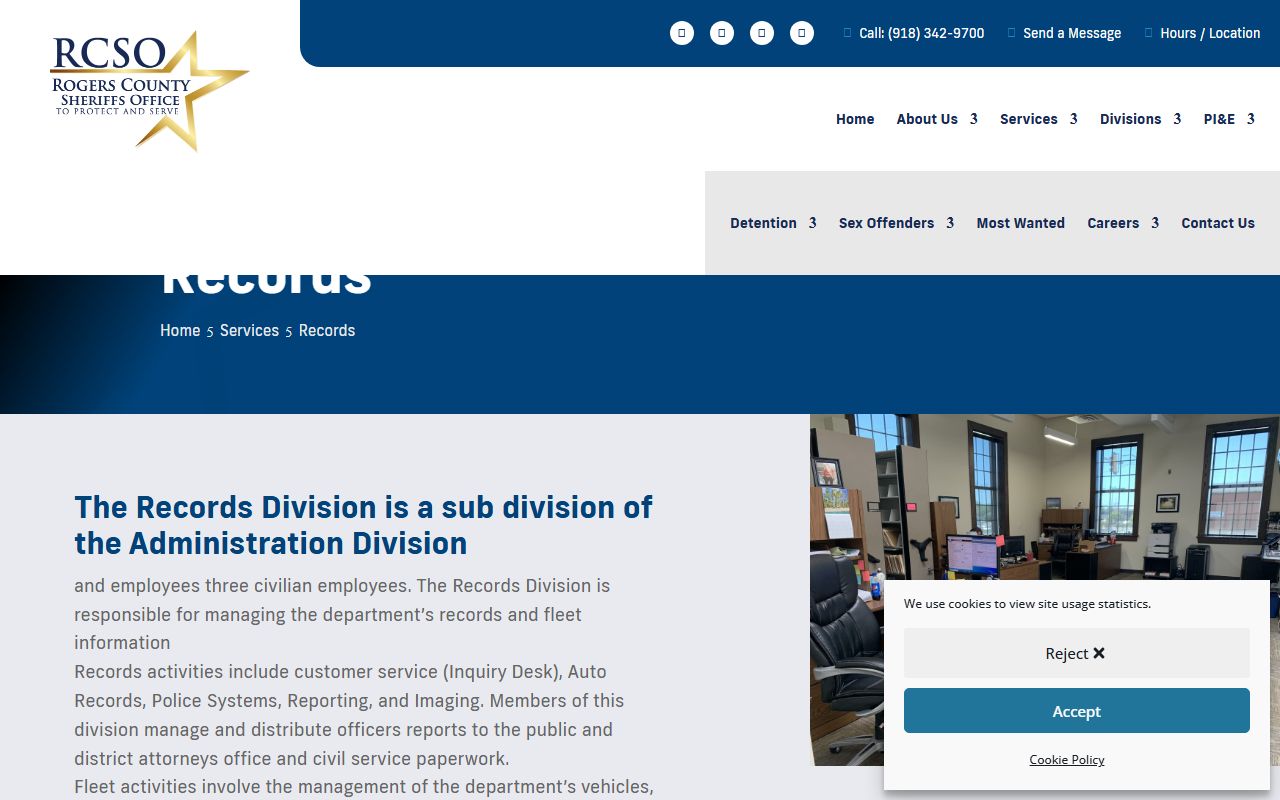This screenshot has width=1280, height=800.
Task: Click the icon beside Hours / Location
Action: point(1149,33)
